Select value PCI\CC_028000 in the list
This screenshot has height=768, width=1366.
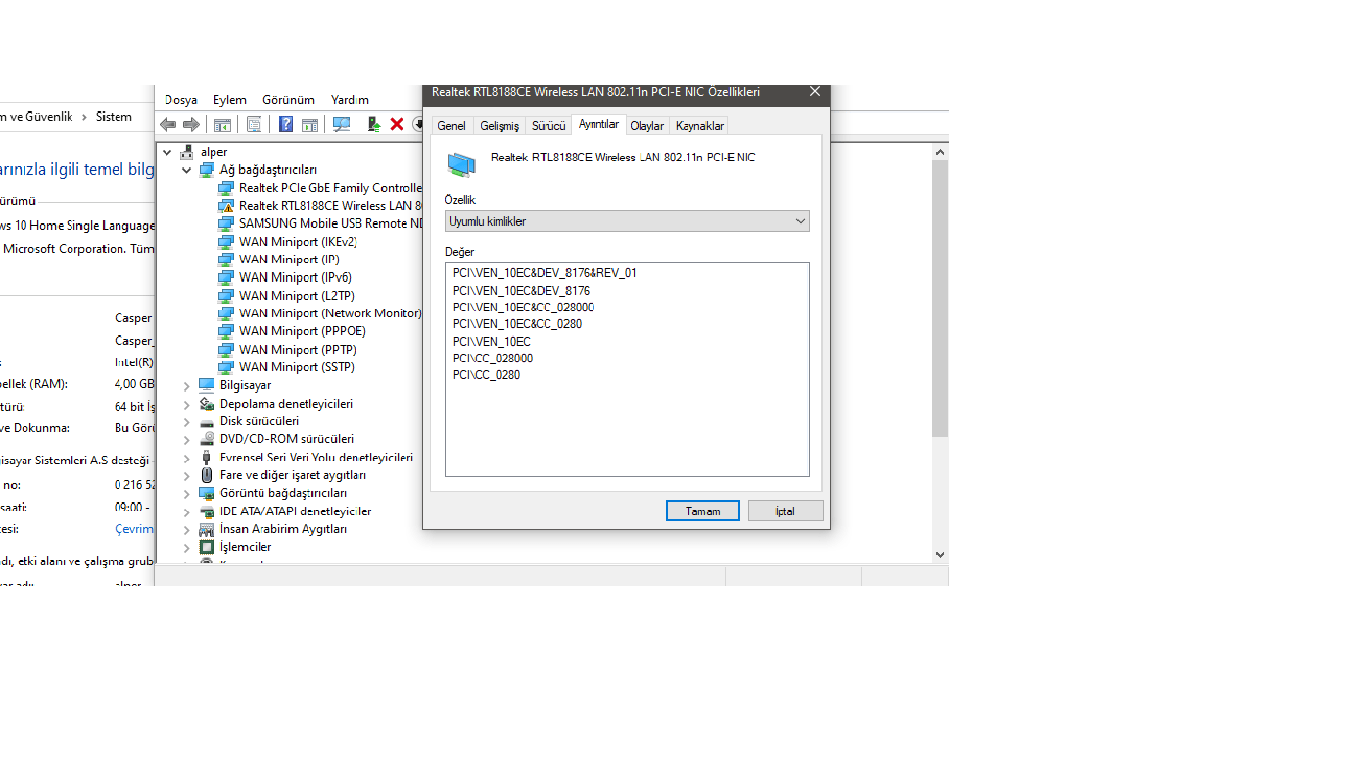[x=493, y=358]
